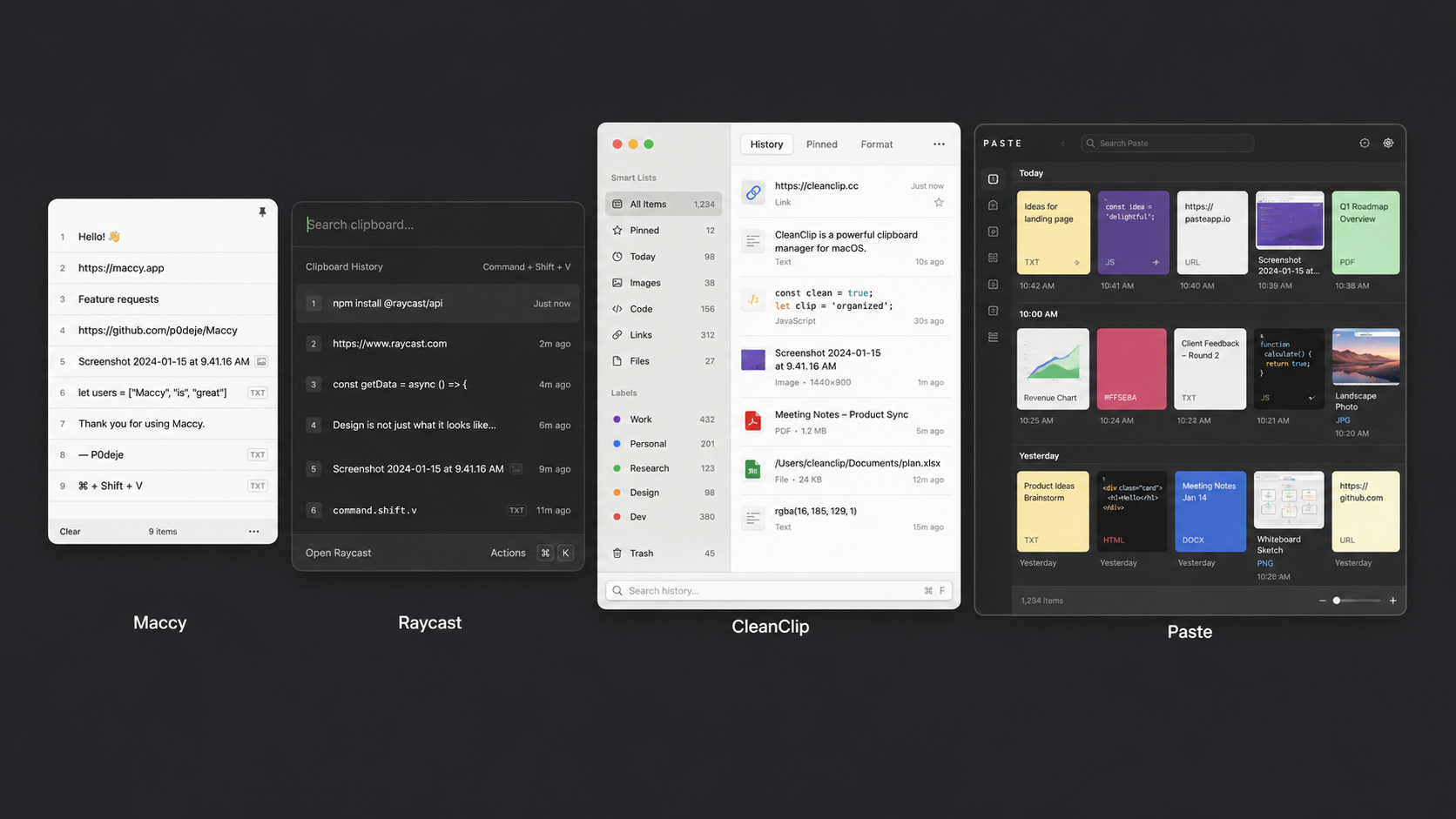Image resolution: width=1456 pixels, height=819 pixels.
Task: Click the Clear button in Maccy
Action: pos(70,531)
